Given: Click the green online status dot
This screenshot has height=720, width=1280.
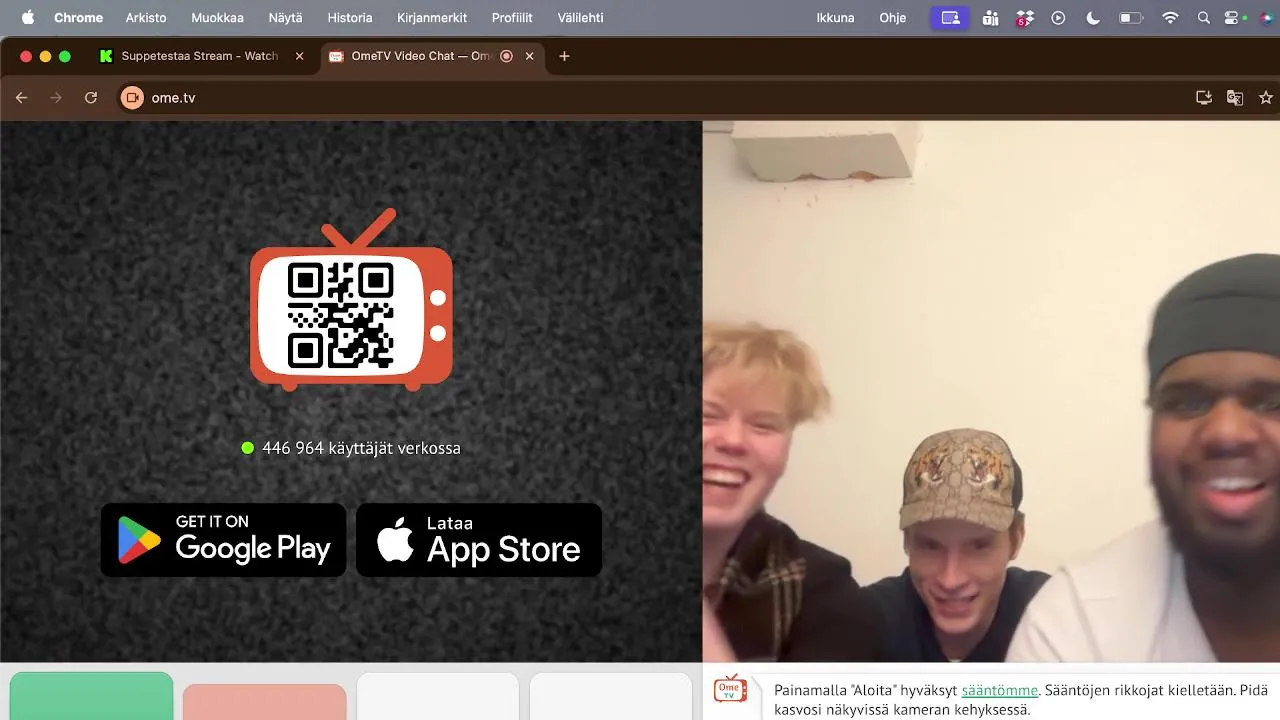Looking at the screenshot, I should point(248,448).
